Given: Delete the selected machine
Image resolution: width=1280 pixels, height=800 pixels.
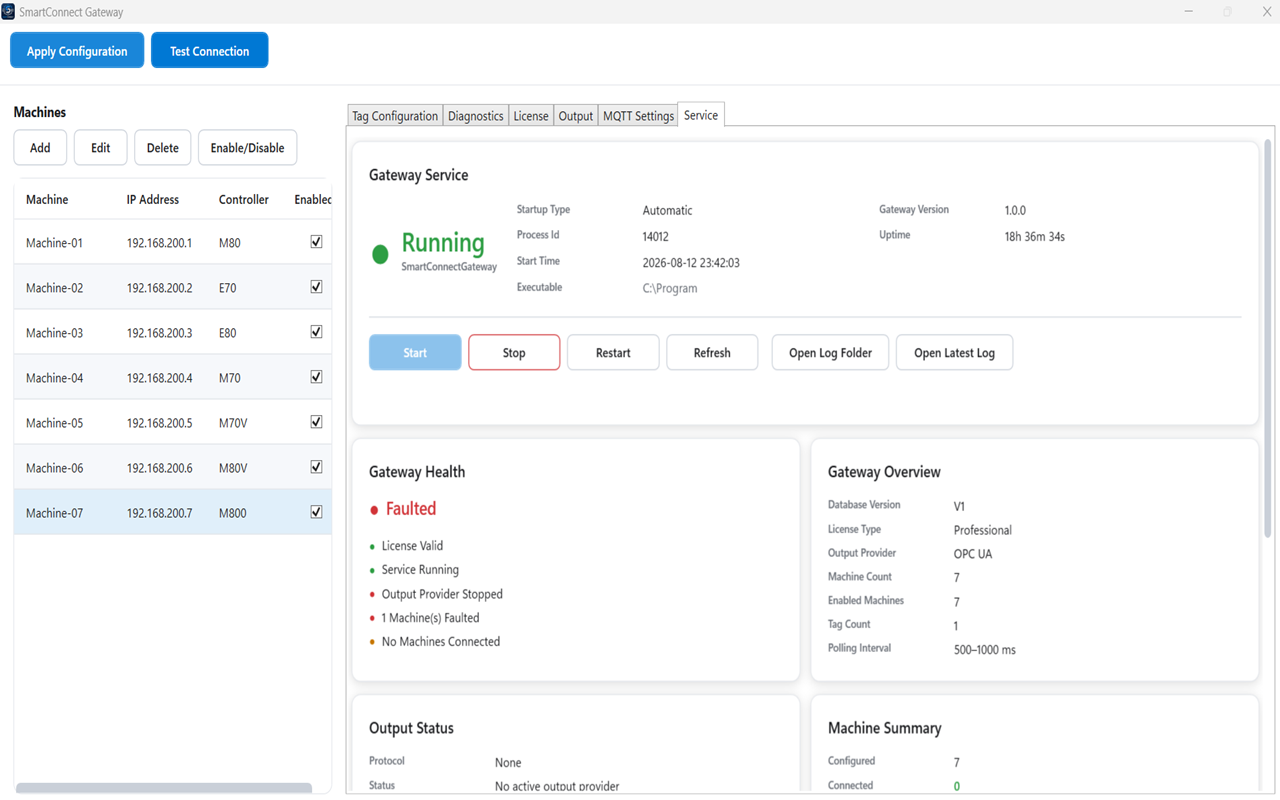Looking at the screenshot, I should [x=163, y=148].
